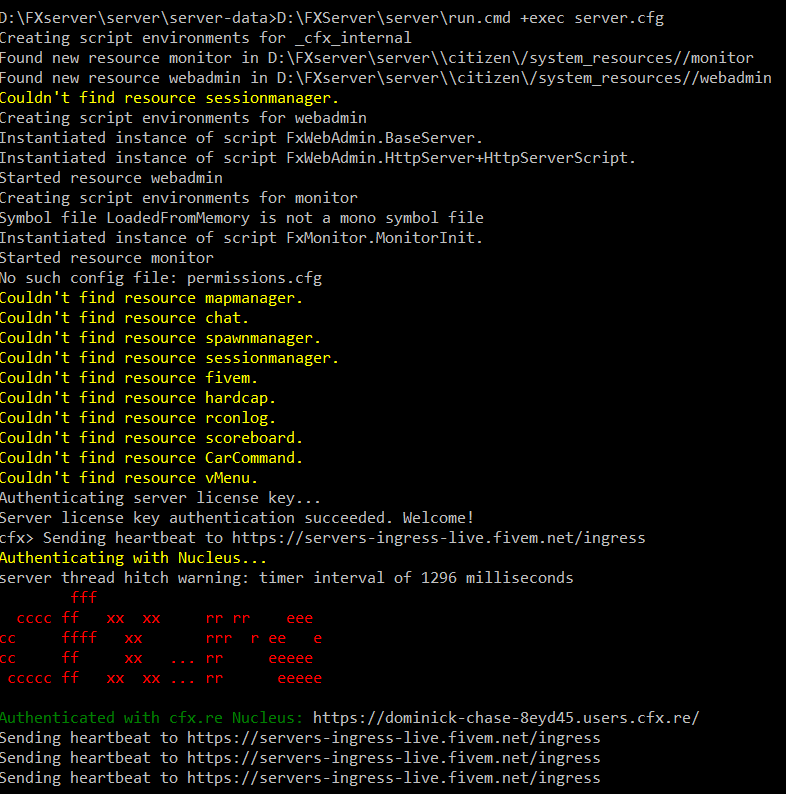
Task: Select the FxWebAdmin.BaseServer instantiated line
Action: (241, 138)
